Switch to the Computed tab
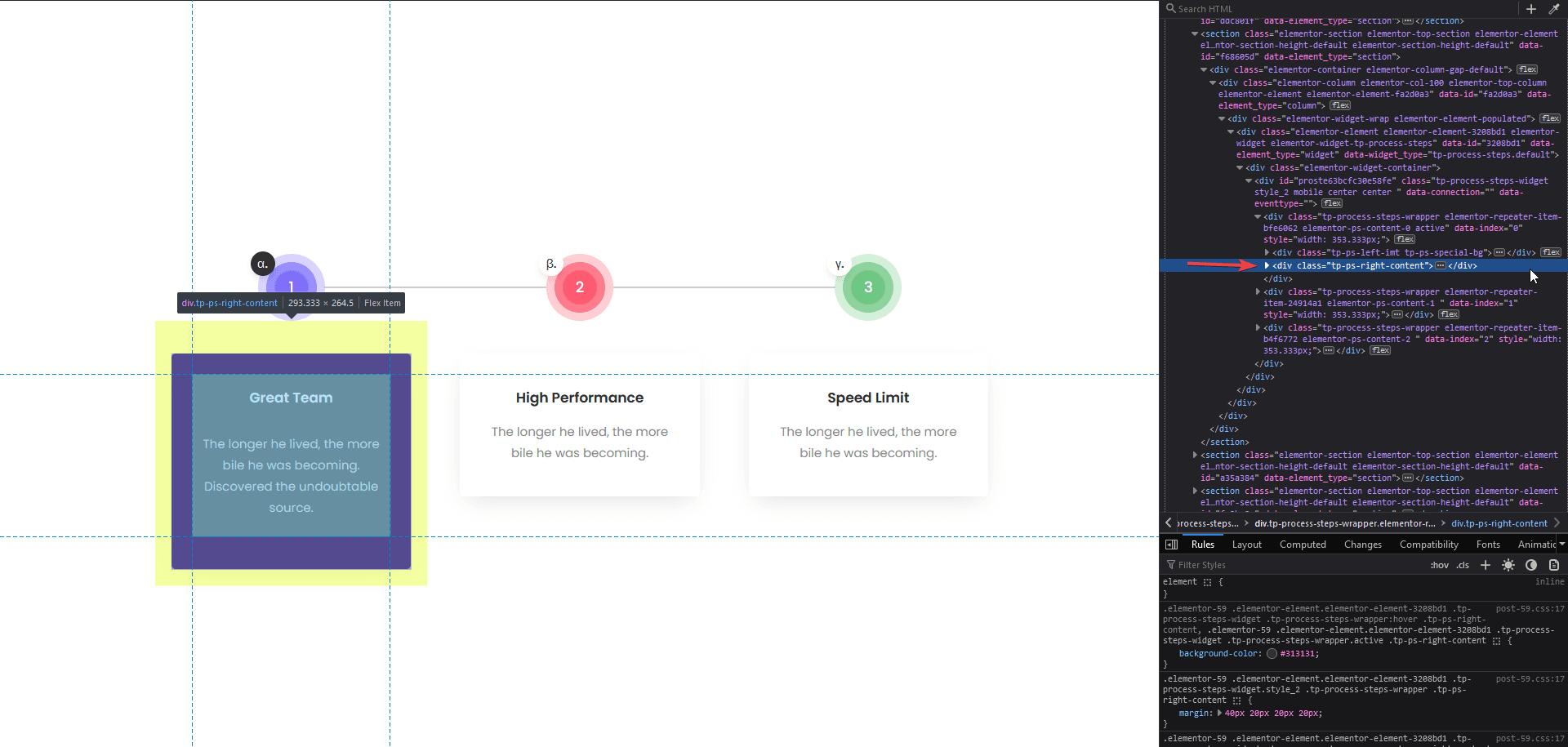Viewport: 1568px width, 747px height. click(x=1303, y=545)
